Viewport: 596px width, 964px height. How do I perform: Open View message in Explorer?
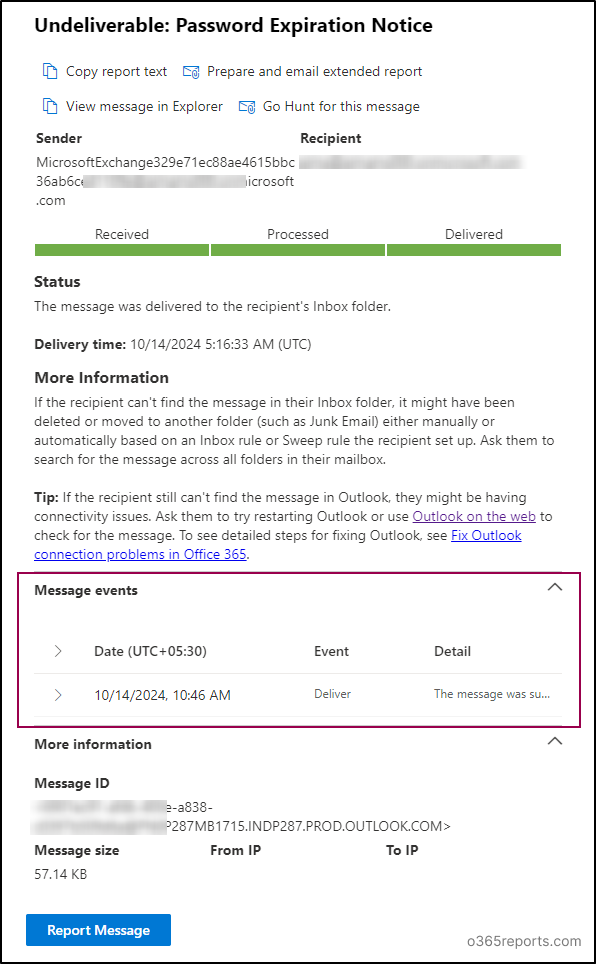coord(144,106)
